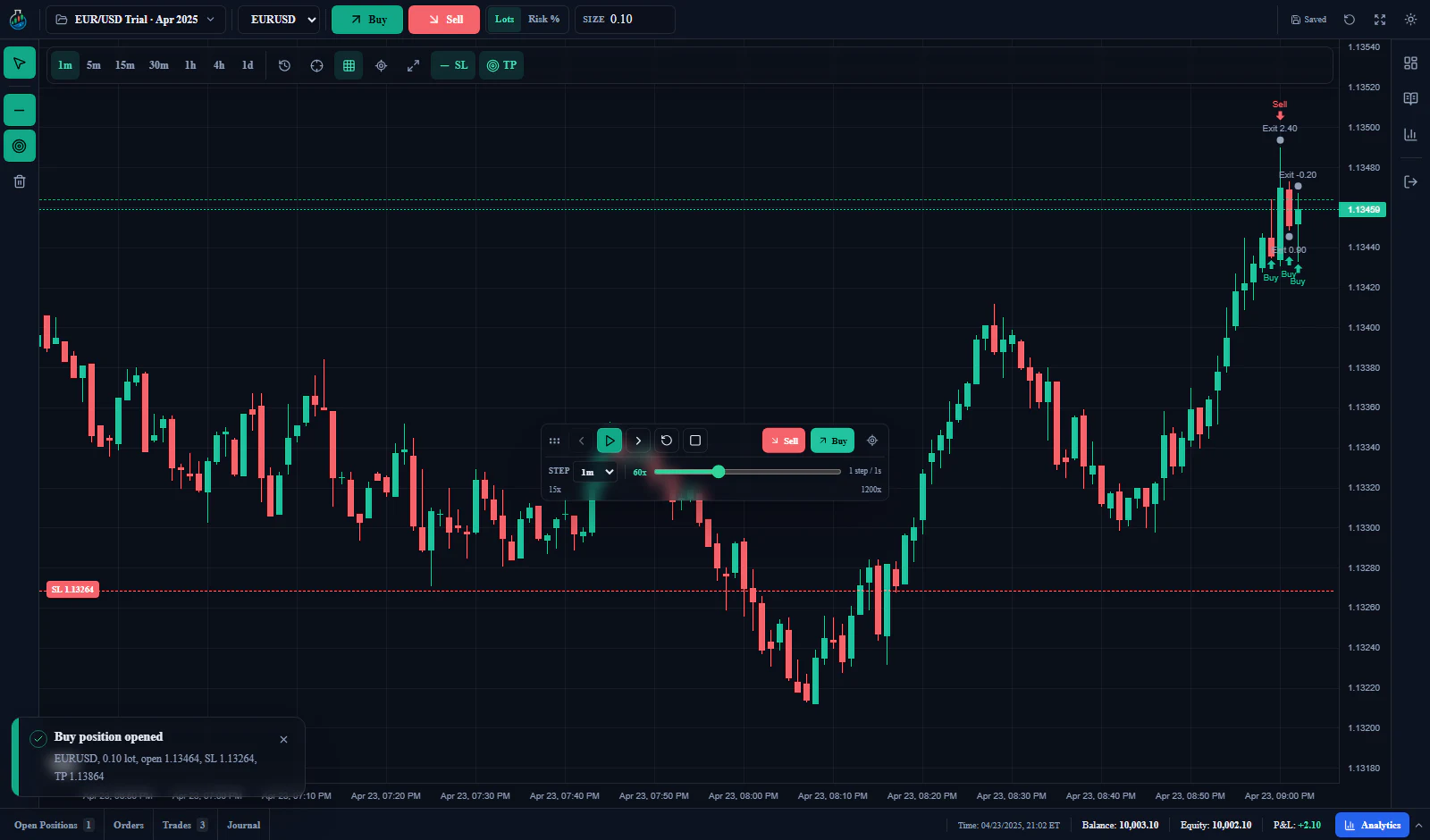Click the top bar Buy button
Screen dimensions: 1430x840
pos(367,20)
